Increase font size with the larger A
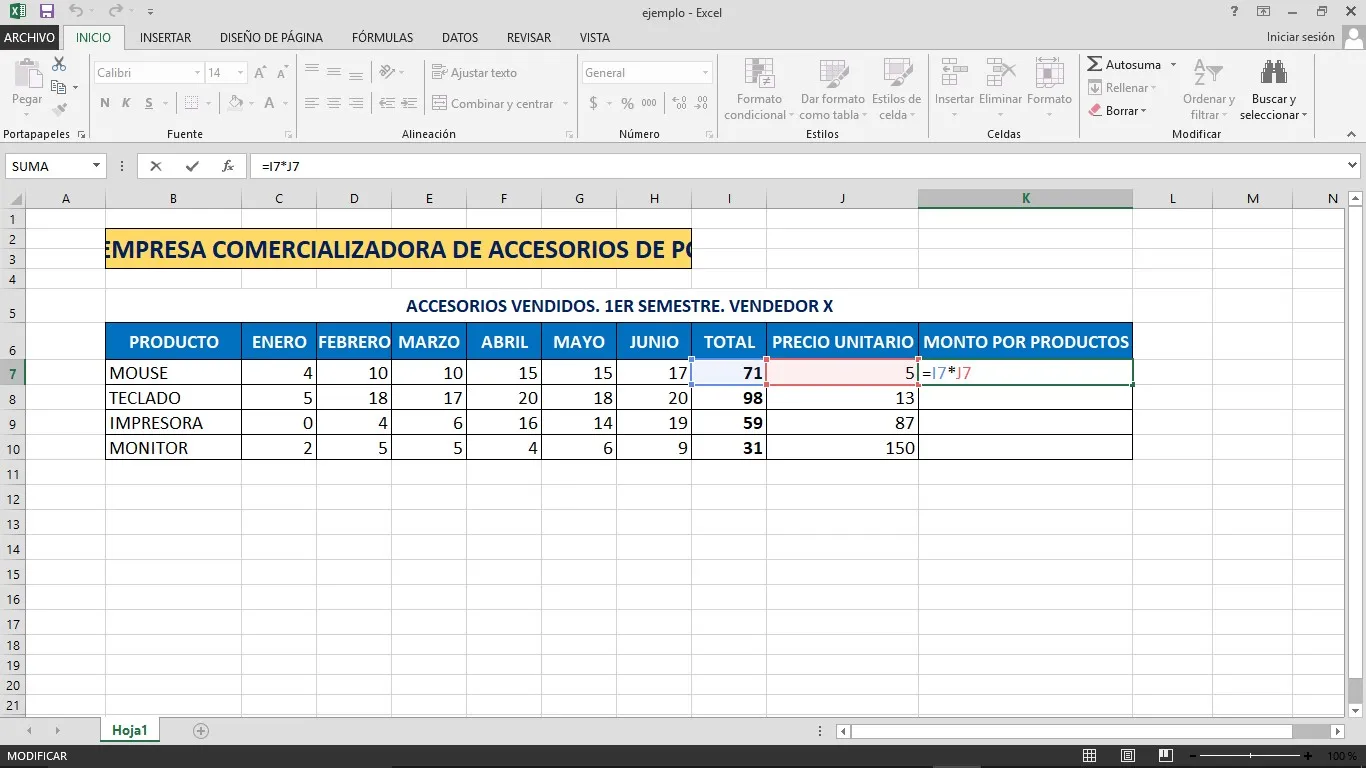The image size is (1366, 768). [x=261, y=73]
